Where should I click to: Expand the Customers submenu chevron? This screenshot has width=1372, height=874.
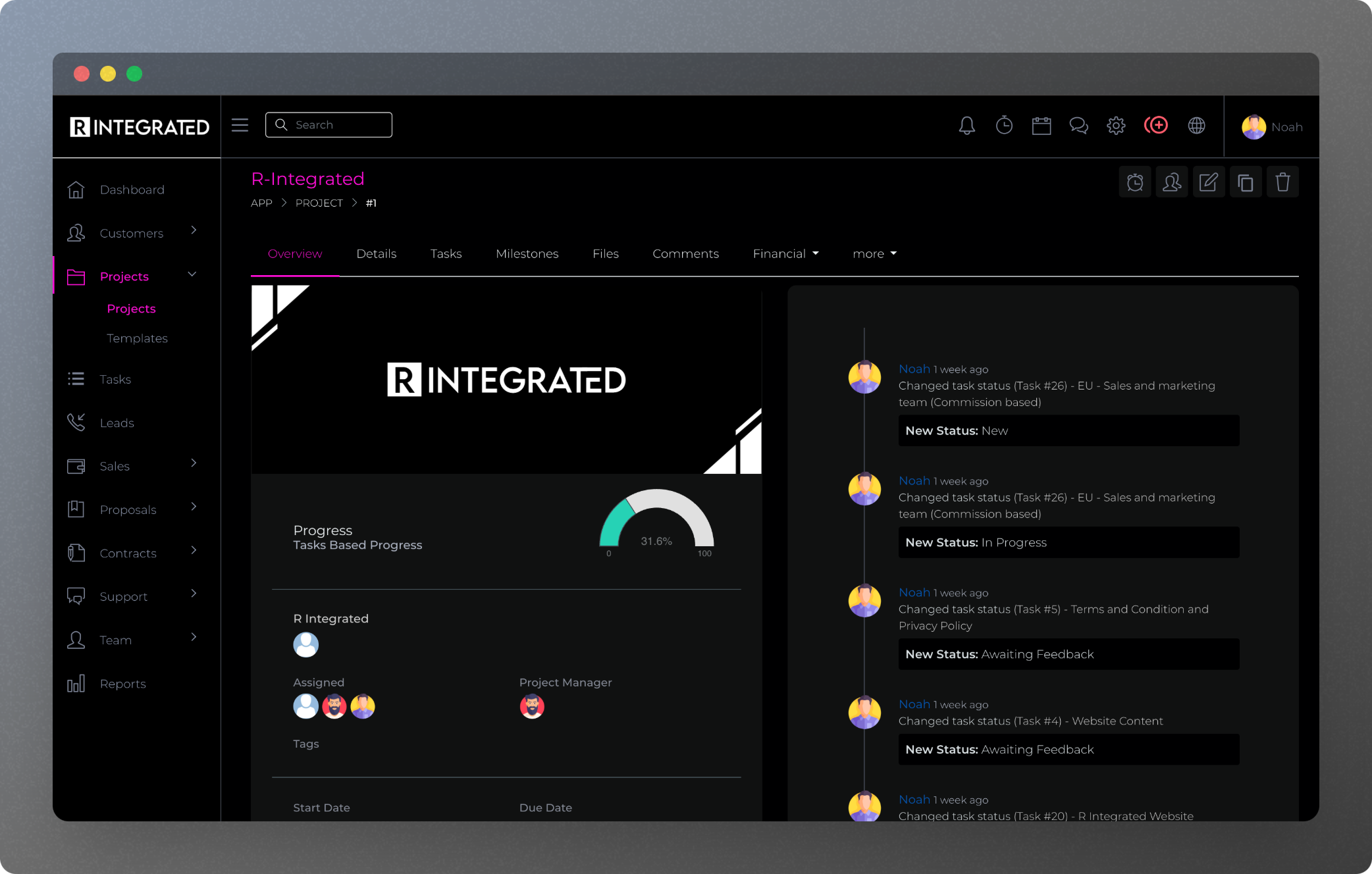pos(194,230)
